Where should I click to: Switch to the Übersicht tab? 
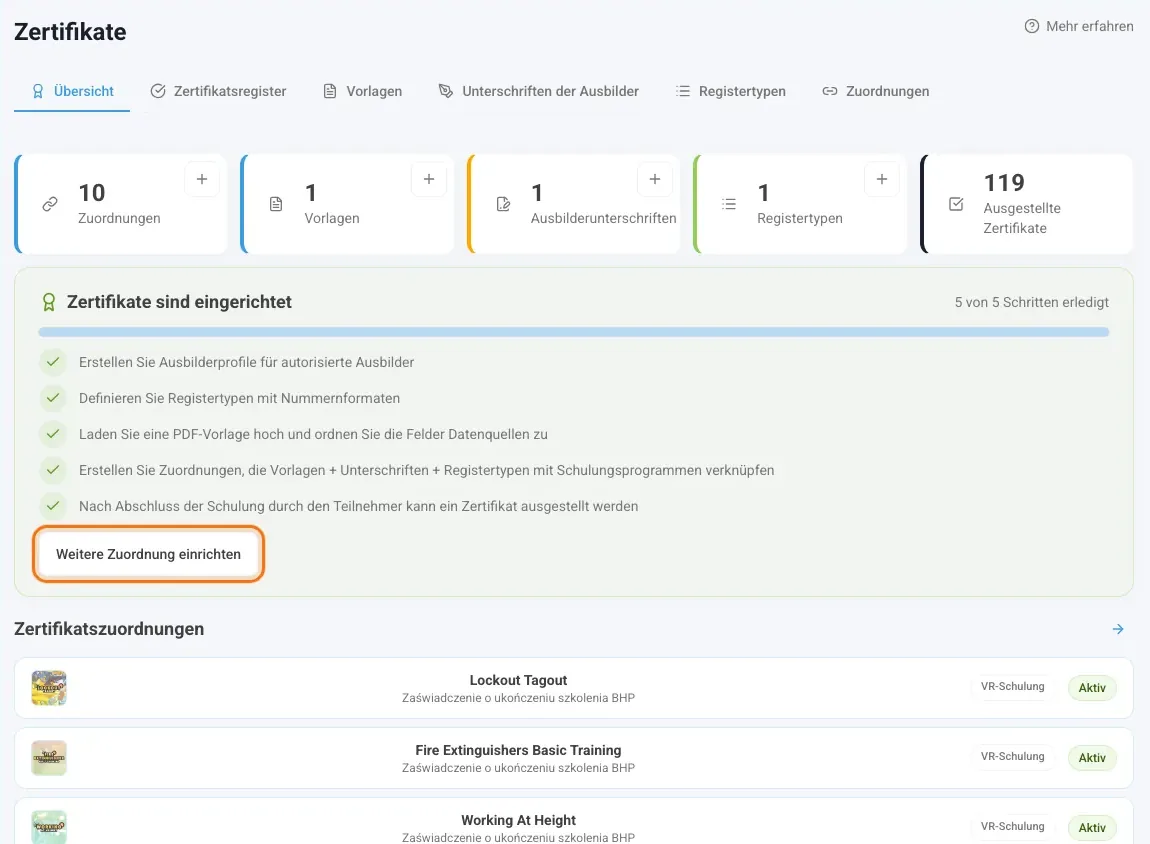click(x=72, y=92)
